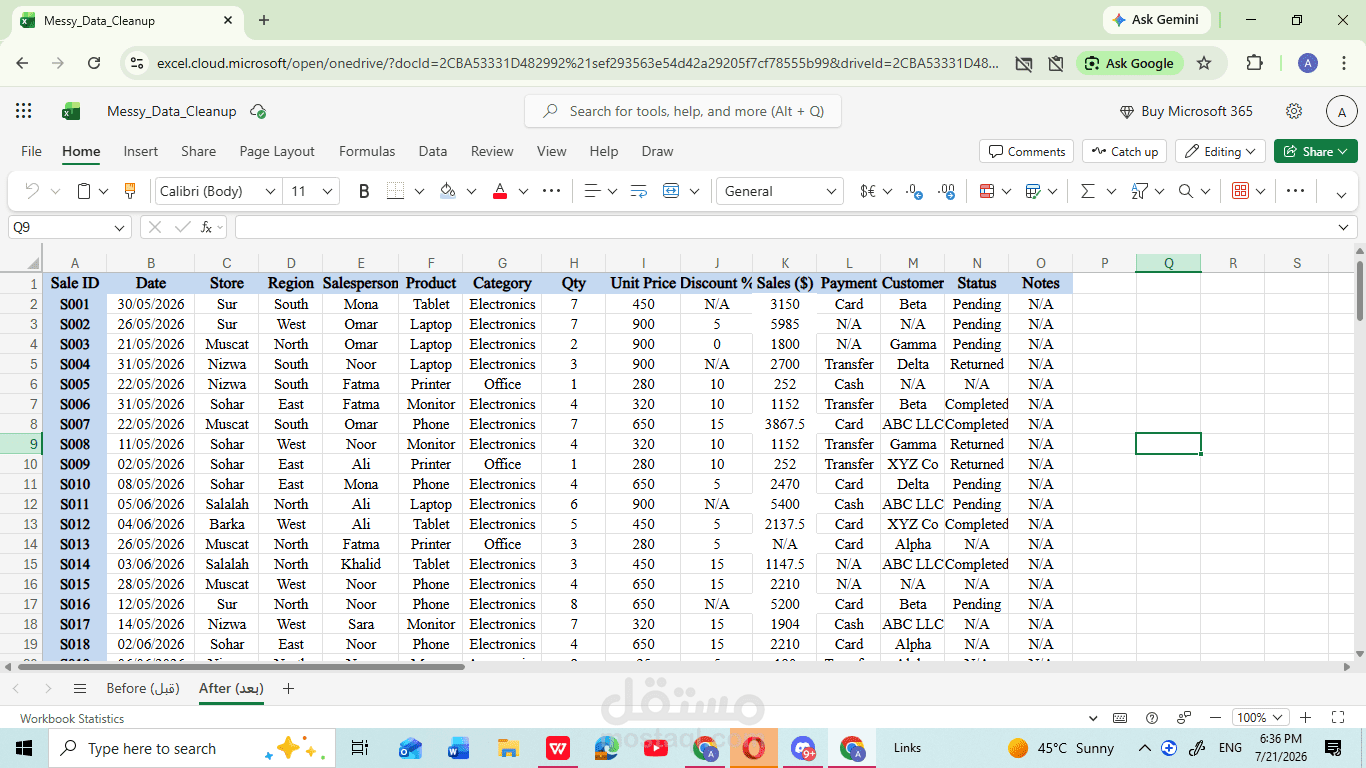Screen dimensions: 1366x768
Task: Open more font options ellipsis
Action: [552, 191]
